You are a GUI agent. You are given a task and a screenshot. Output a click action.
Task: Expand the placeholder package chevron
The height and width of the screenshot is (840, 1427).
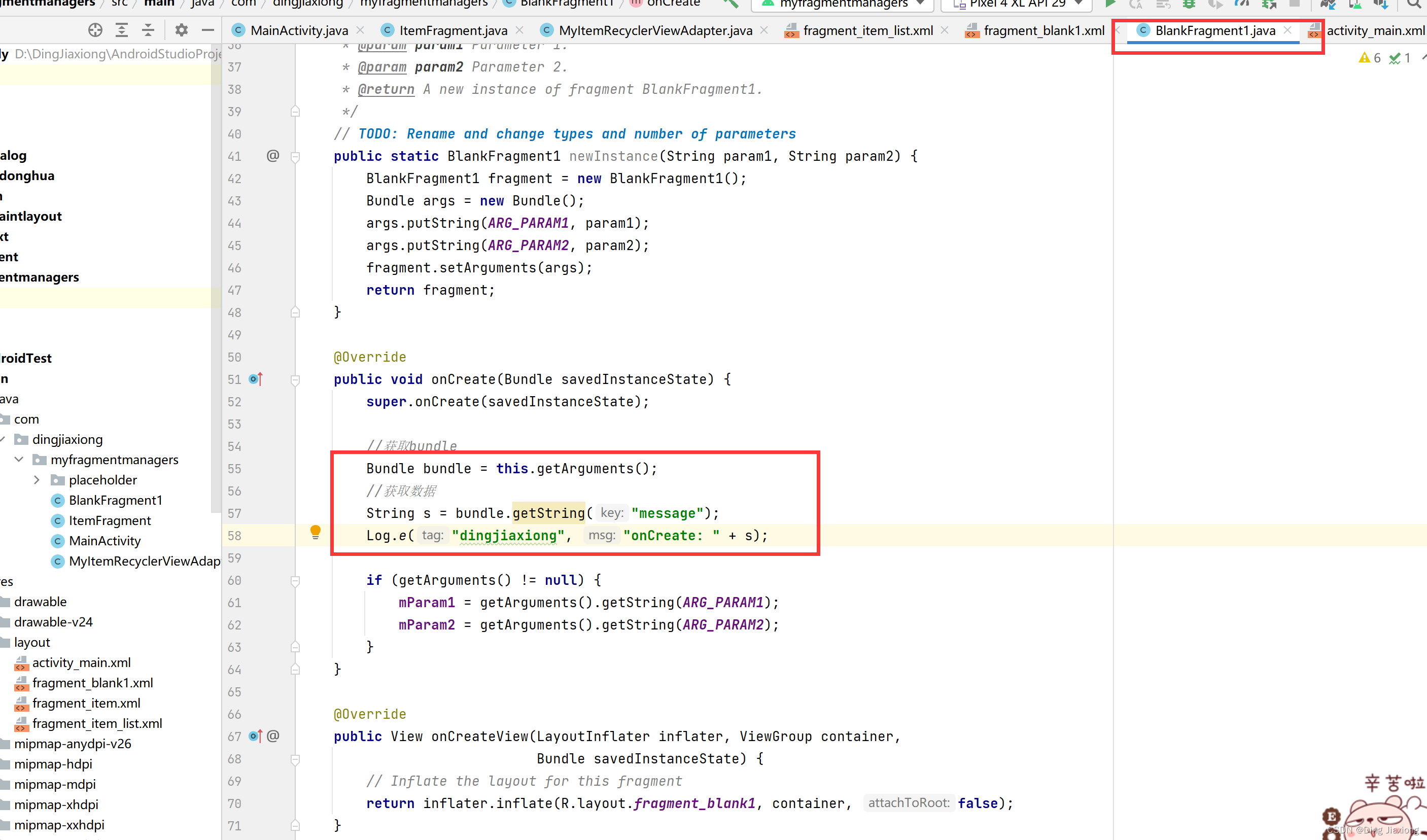coord(37,480)
